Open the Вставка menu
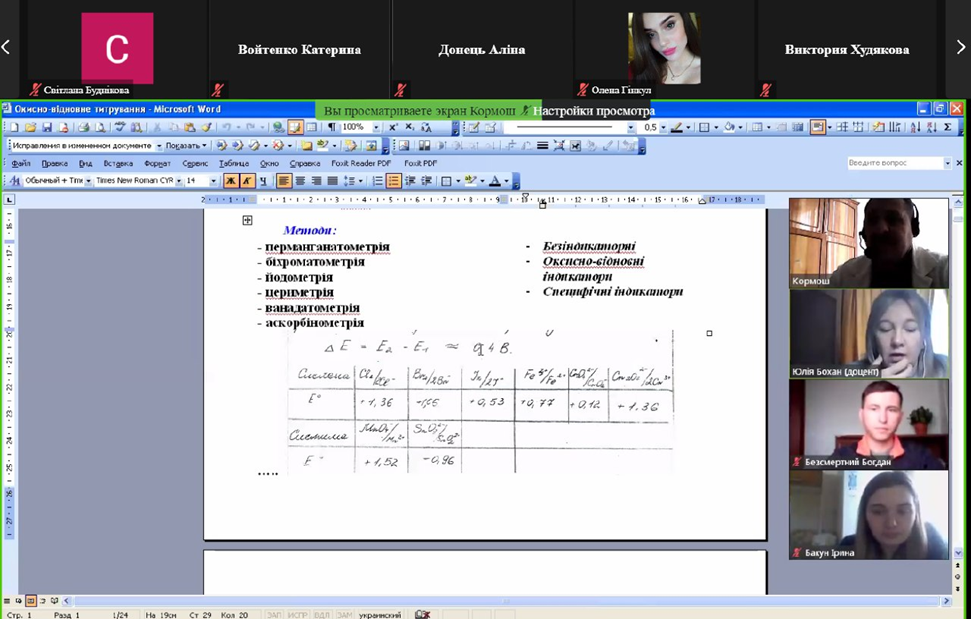 click(x=118, y=163)
